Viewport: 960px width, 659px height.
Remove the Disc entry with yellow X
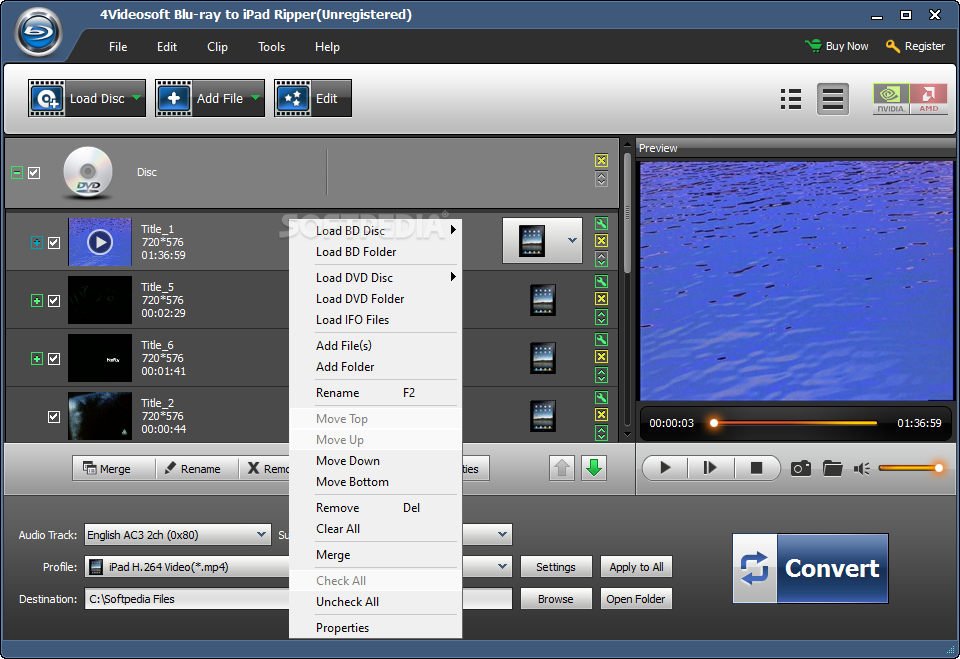tap(601, 160)
